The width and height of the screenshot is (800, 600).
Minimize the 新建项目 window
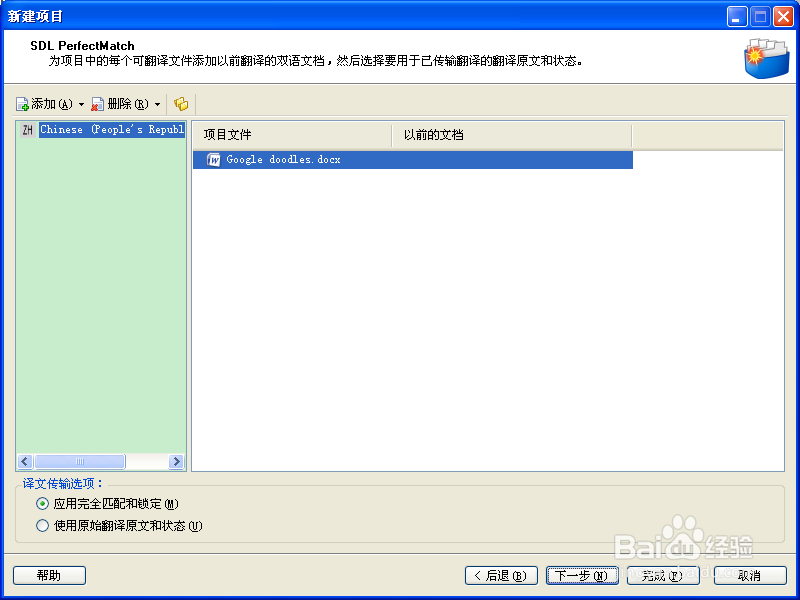[x=737, y=16]
